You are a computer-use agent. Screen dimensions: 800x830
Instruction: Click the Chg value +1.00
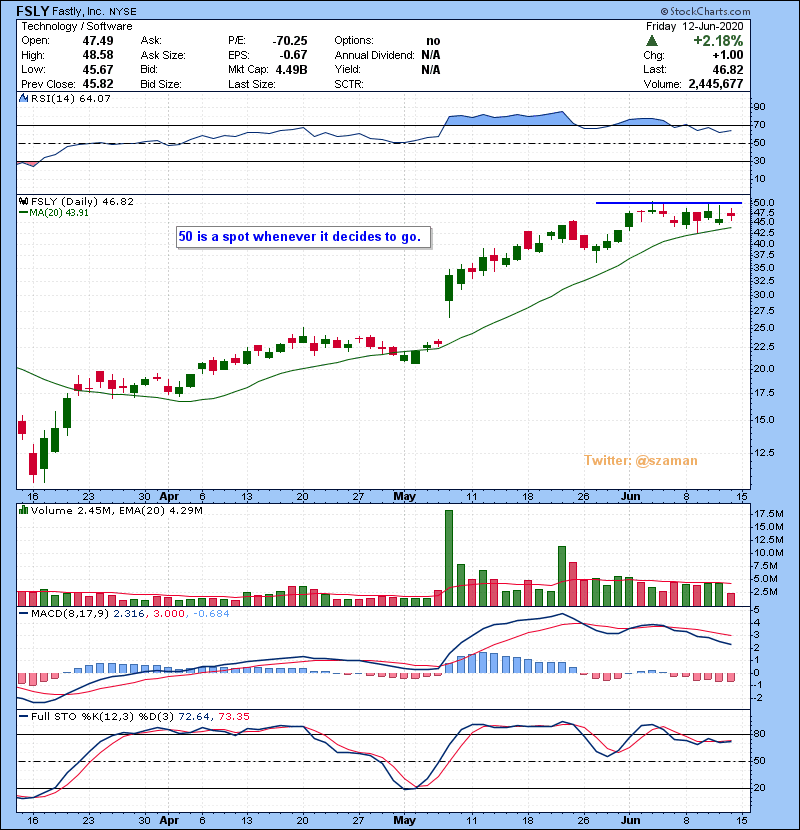pos(727,55)
